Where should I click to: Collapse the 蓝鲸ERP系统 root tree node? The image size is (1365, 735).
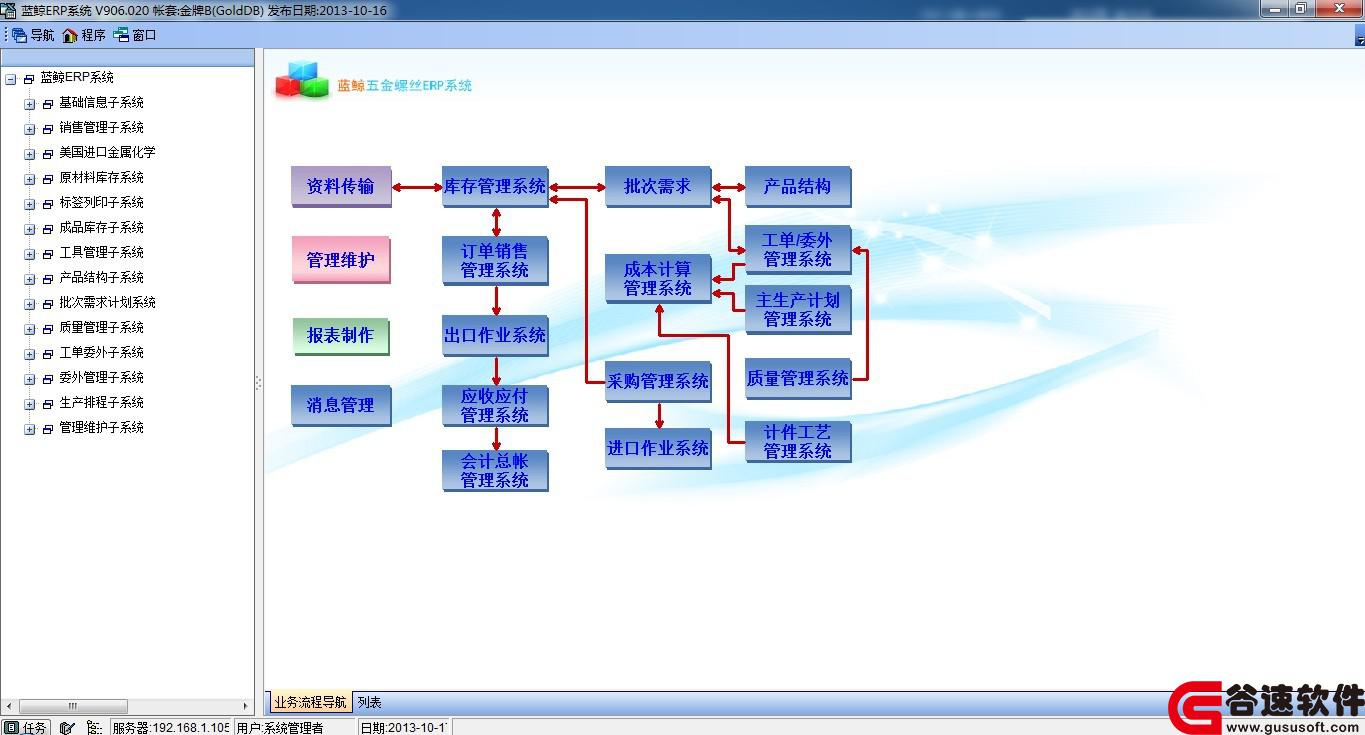click(10, 78)
